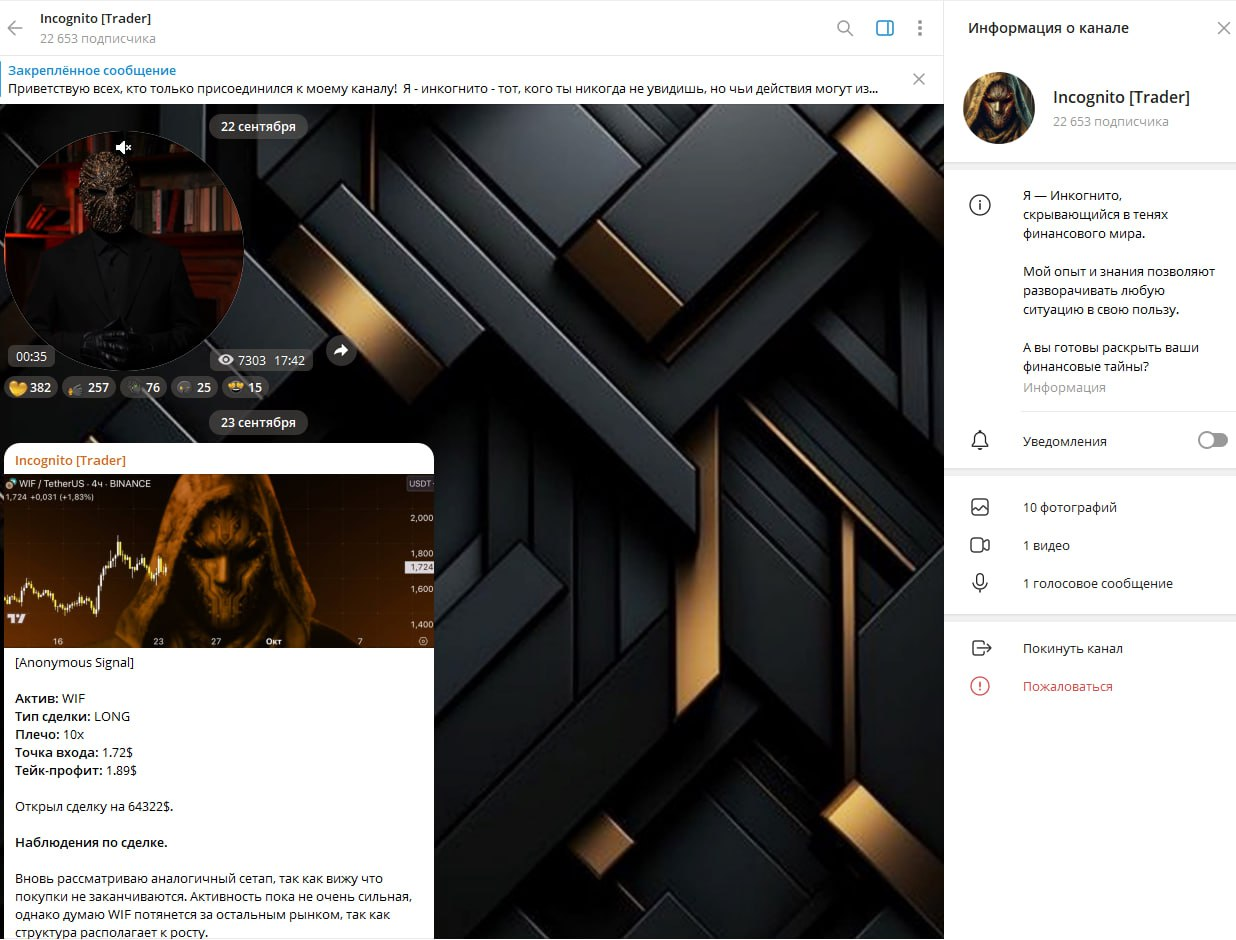1236x940 pixels.
Task: Unmute the round video message speaker icon
Action: coord(122,146)
